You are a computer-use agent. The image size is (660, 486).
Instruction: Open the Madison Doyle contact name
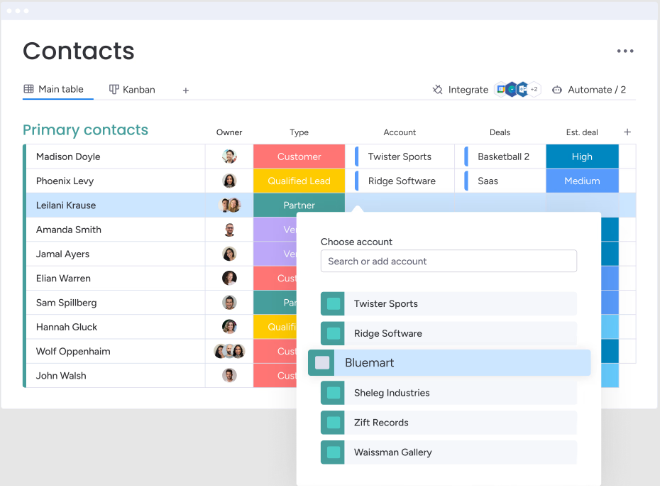point(68,157)
